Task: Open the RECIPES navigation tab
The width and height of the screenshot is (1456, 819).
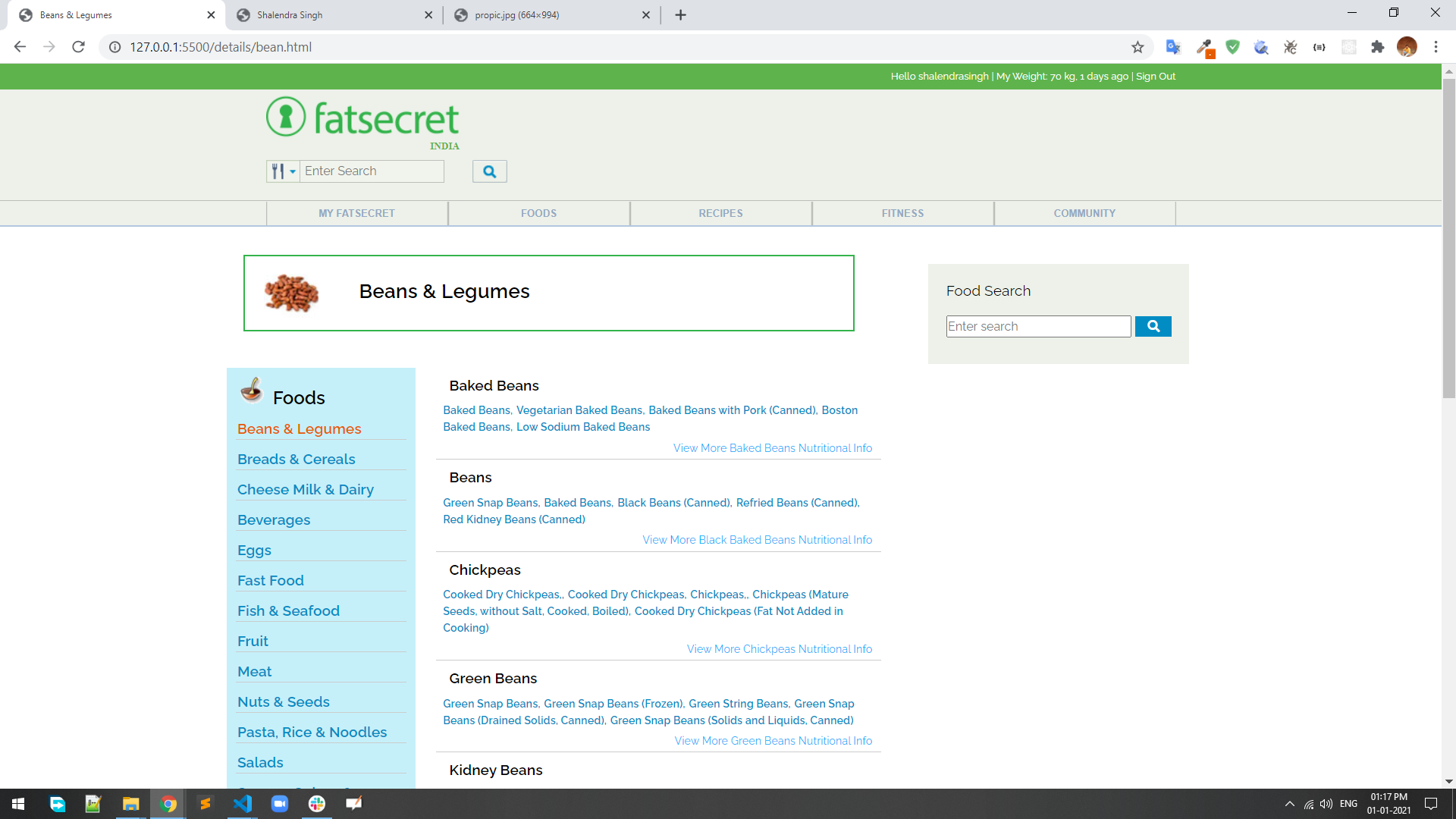Action: click(x=720, y=213)
